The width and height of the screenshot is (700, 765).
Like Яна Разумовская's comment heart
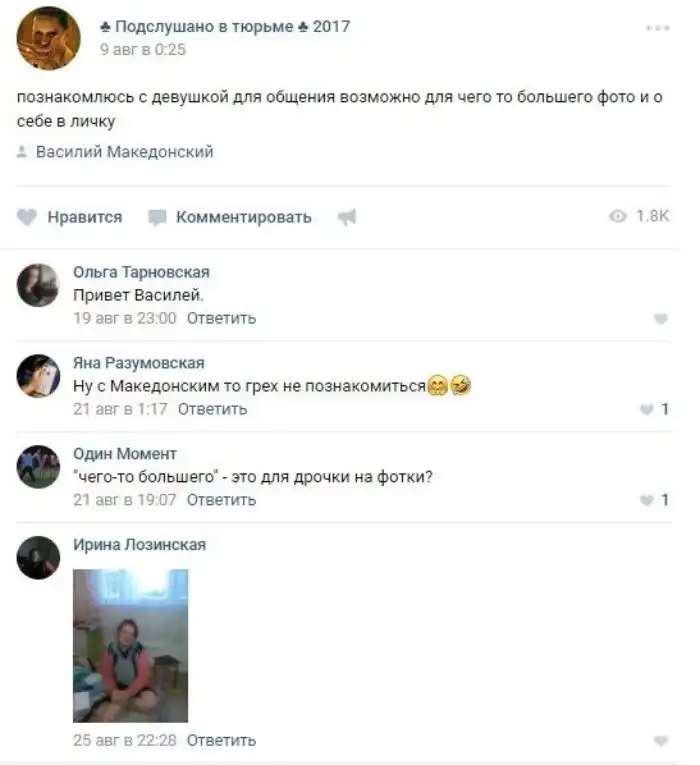pos(646,410)
